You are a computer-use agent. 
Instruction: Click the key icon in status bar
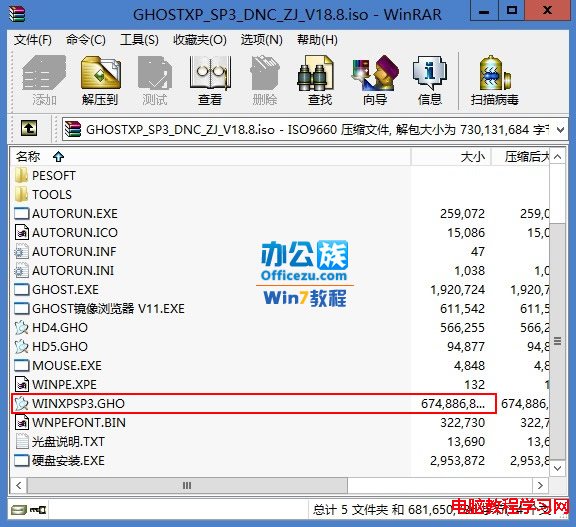[x=38, y=510]
